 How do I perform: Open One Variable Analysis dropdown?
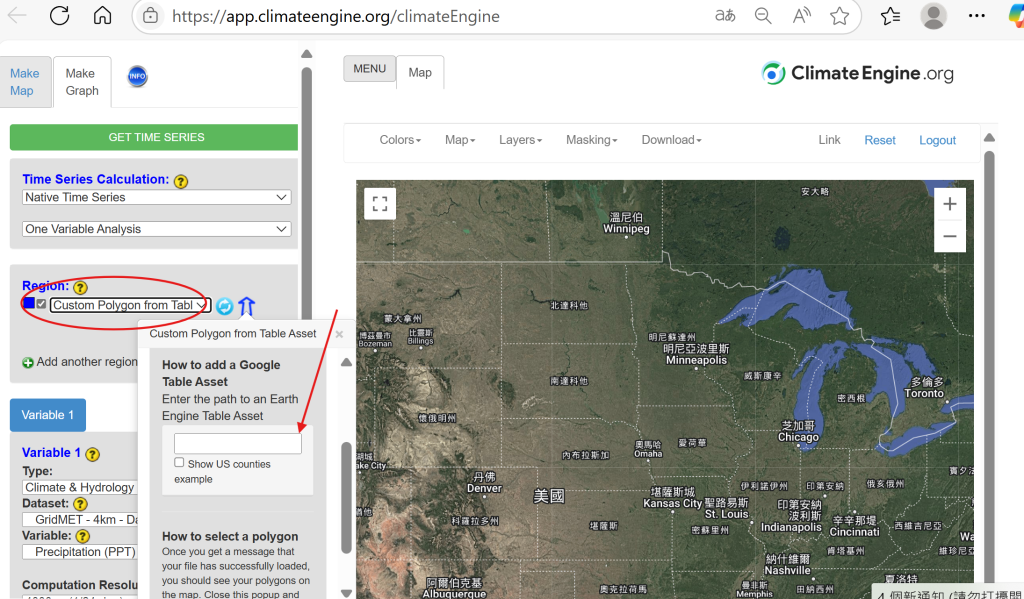click(x=157, y=229)
